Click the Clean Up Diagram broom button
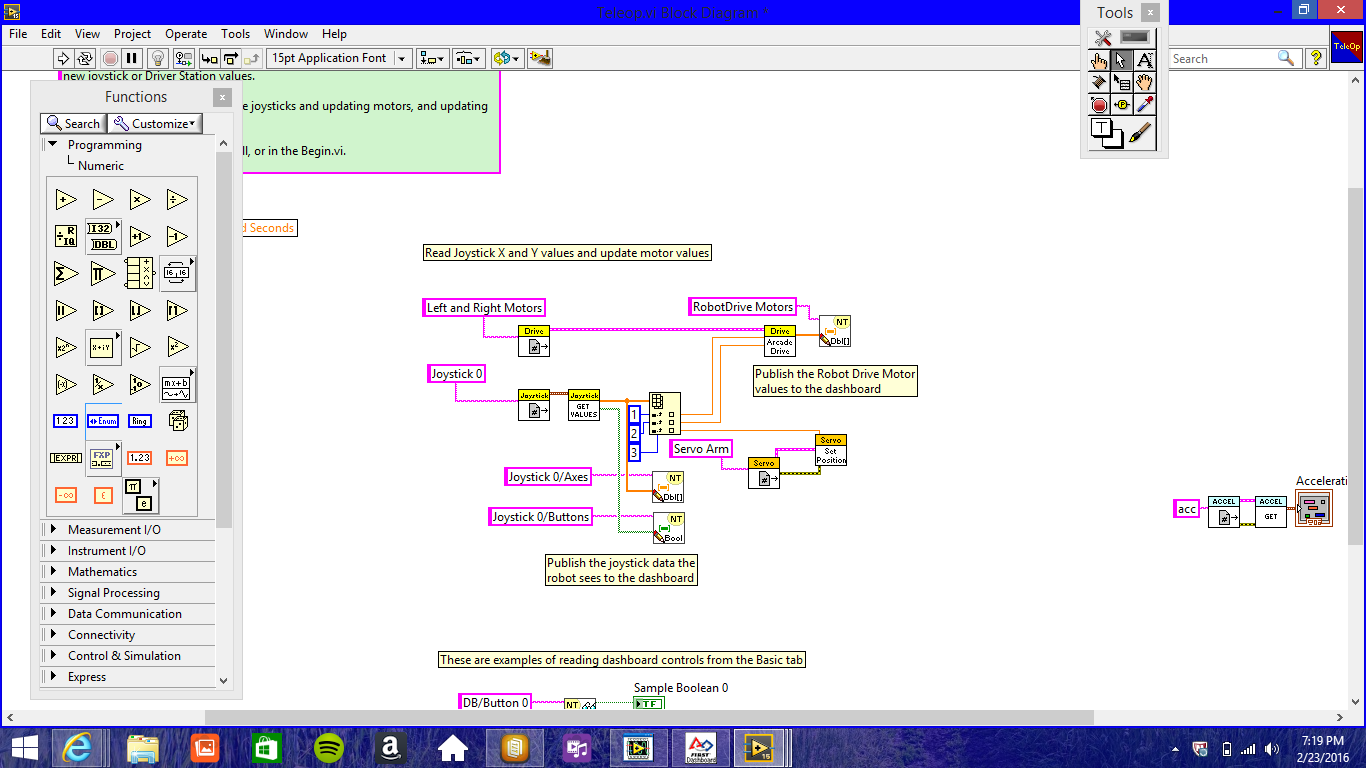Screen dimensions: 1366x768 point(540,58)
